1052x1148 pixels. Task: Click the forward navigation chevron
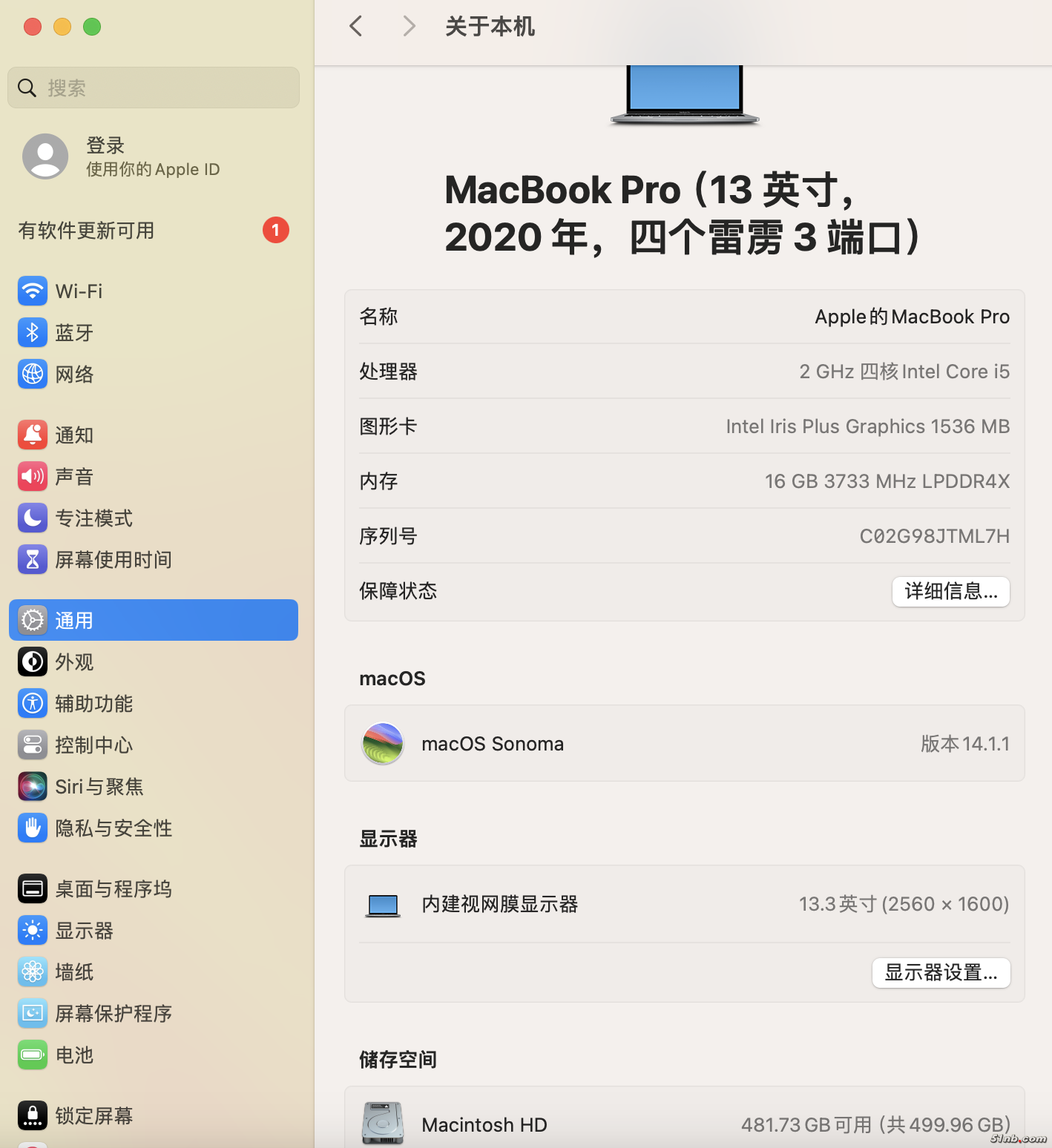pos(409,26)
